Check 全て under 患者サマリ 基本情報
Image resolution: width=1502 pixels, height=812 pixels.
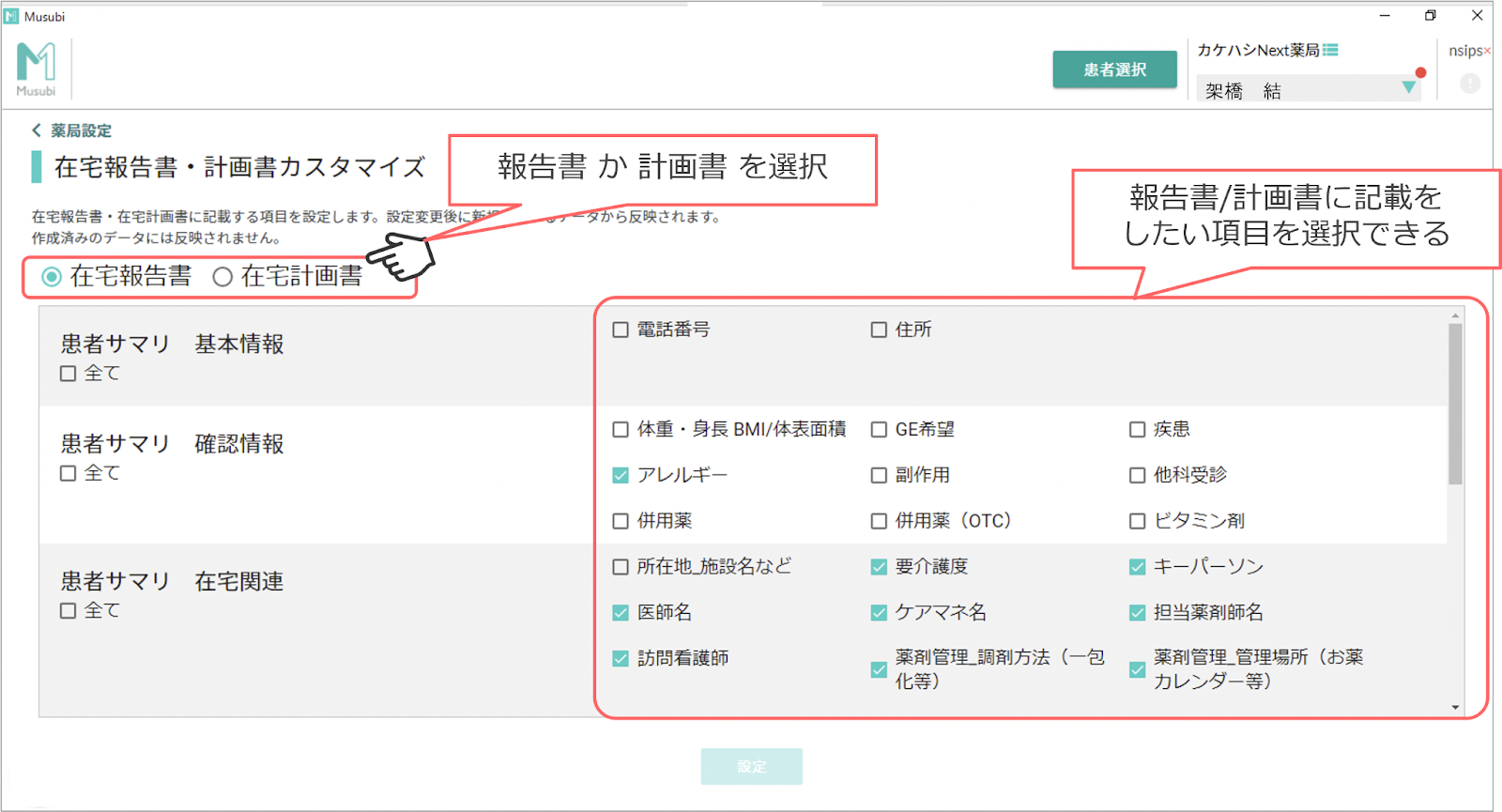point(69,374)
